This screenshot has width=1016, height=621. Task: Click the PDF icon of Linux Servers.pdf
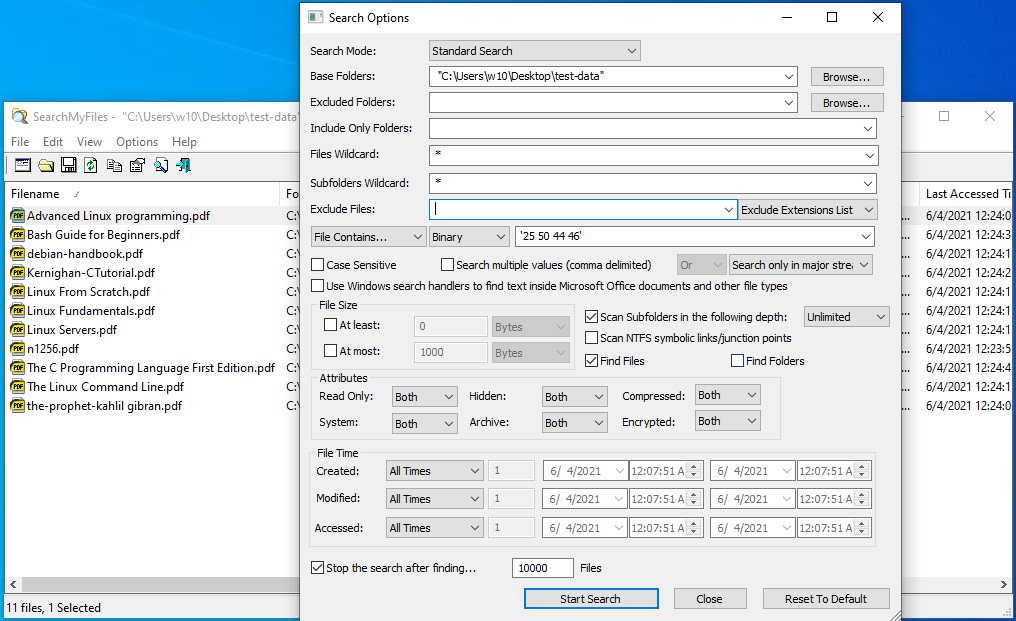pyautogui.click(x=17, y=329)
